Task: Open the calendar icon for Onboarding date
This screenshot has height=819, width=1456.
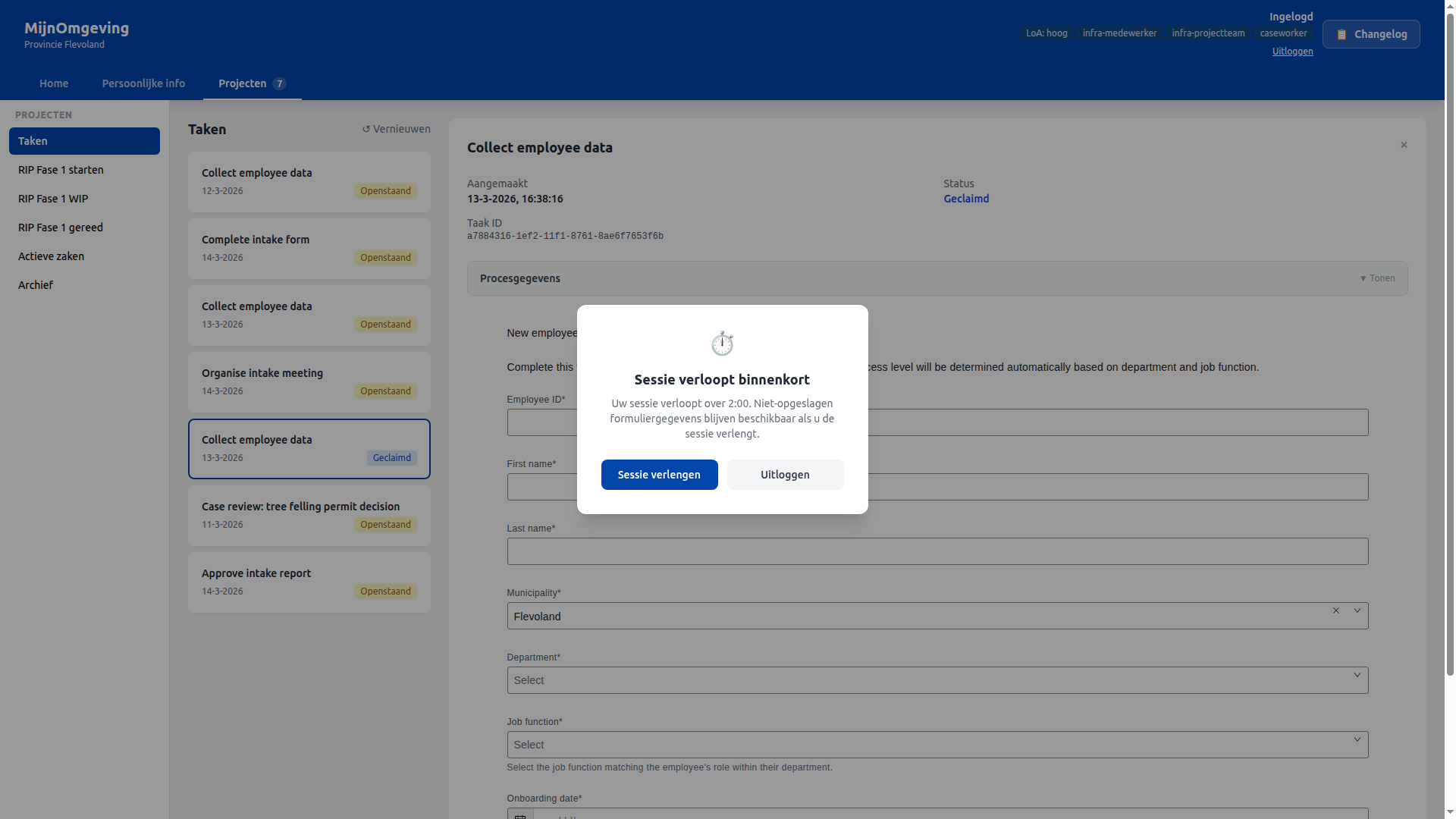Action: click(x=519, y=817)
